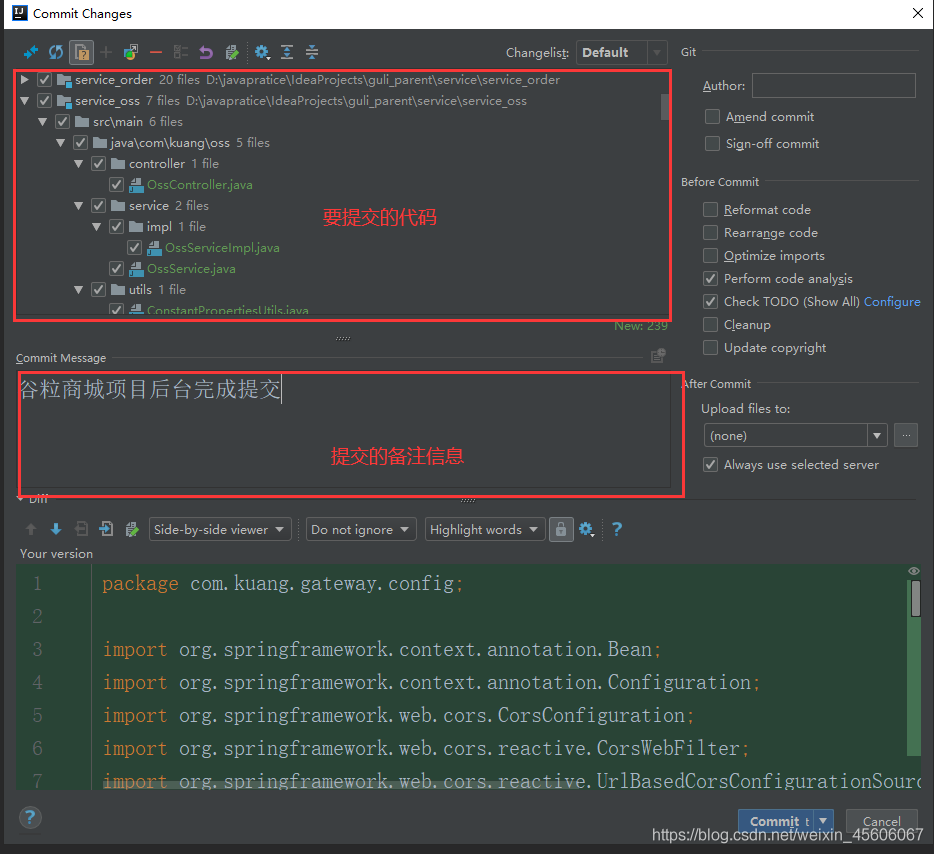Toggle the Amend commit checkbox
Image resolution: width=934 pixels, height=854 pixels.
point(712,117)
